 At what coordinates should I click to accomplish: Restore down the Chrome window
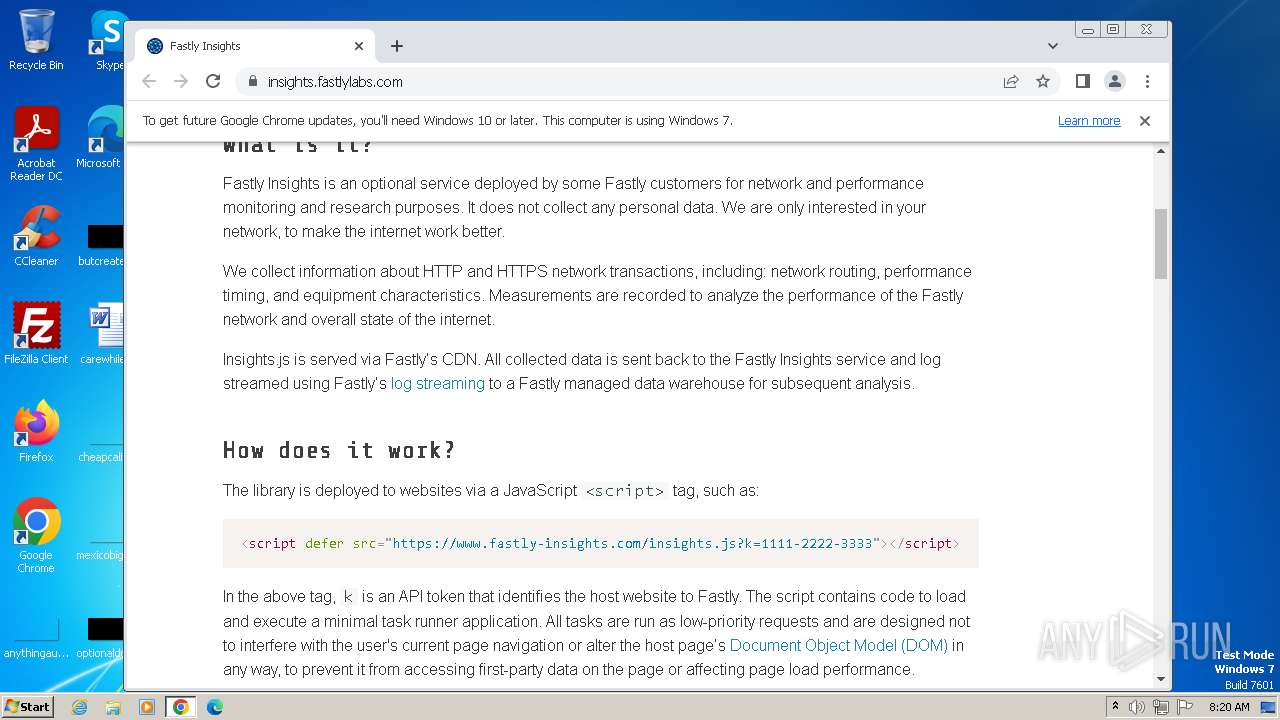pyautogui.click(x=1113, y=30)
